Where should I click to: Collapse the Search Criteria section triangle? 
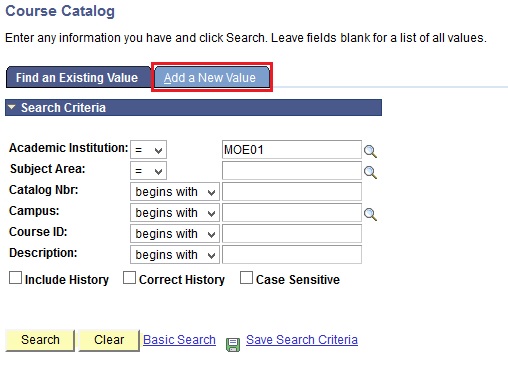click(12, 107)
